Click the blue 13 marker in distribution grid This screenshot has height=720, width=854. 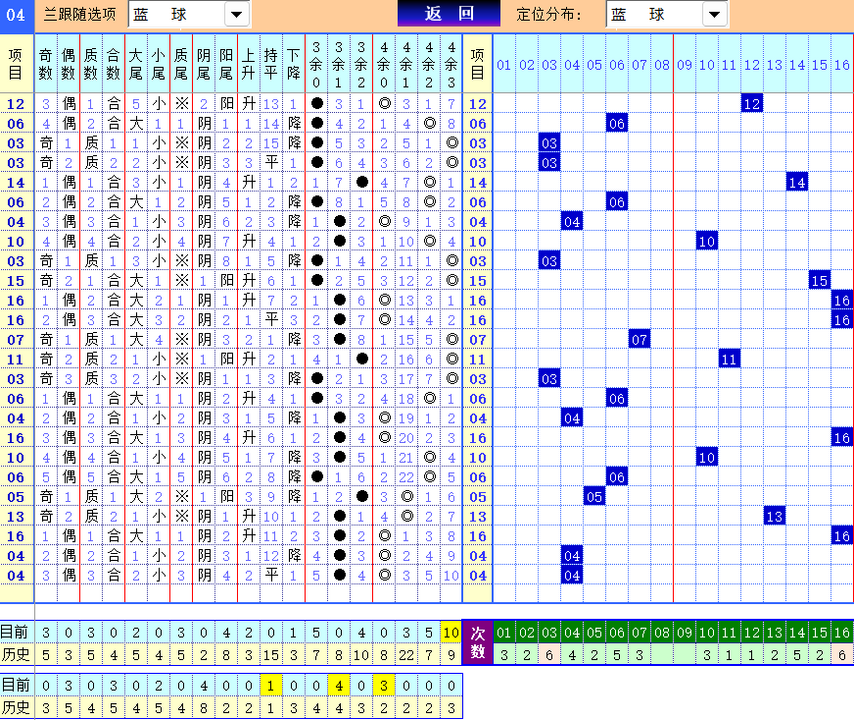pos(774,516)
